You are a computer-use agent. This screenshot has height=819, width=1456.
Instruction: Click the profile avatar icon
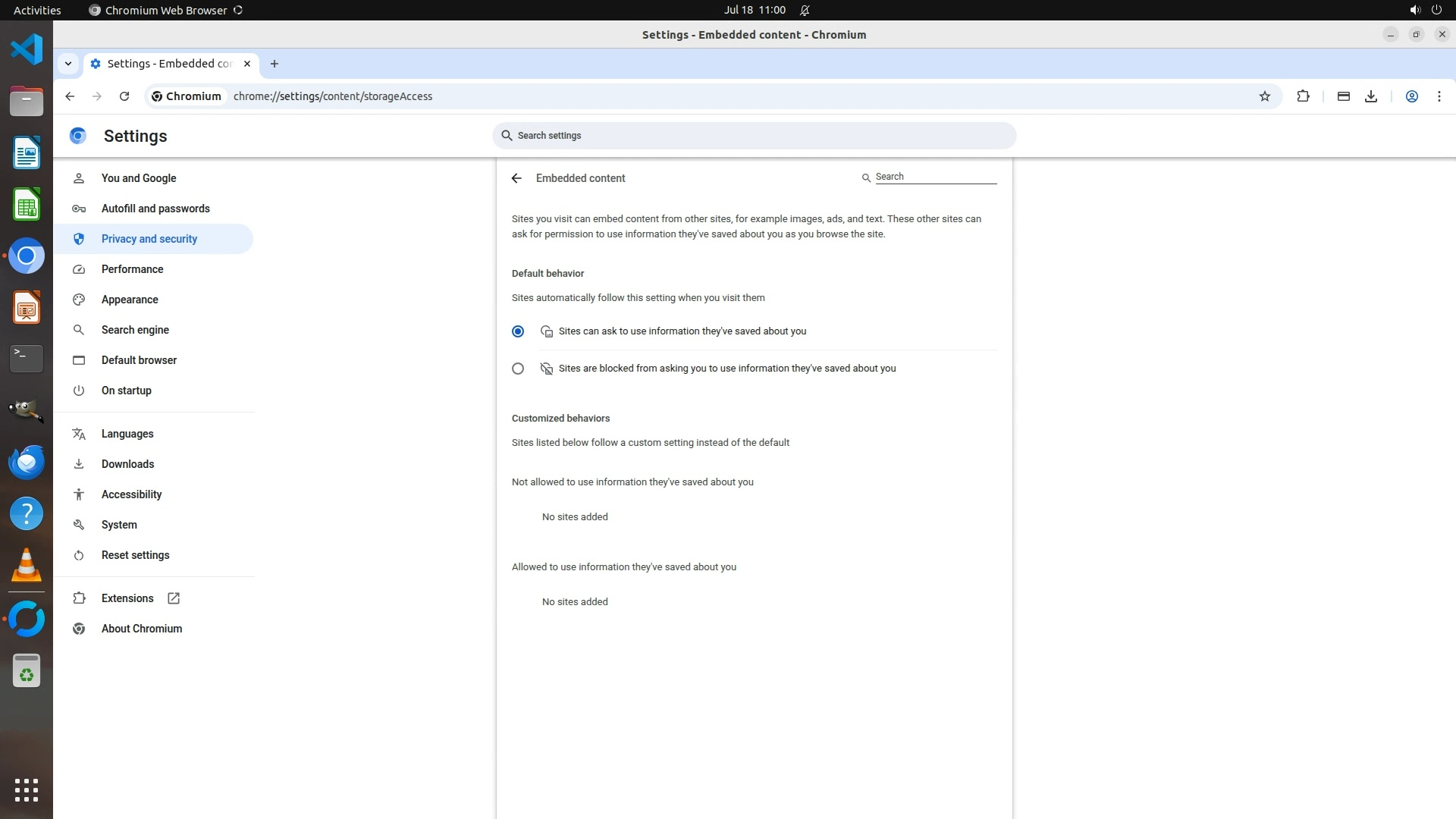tap(1411, 96)
